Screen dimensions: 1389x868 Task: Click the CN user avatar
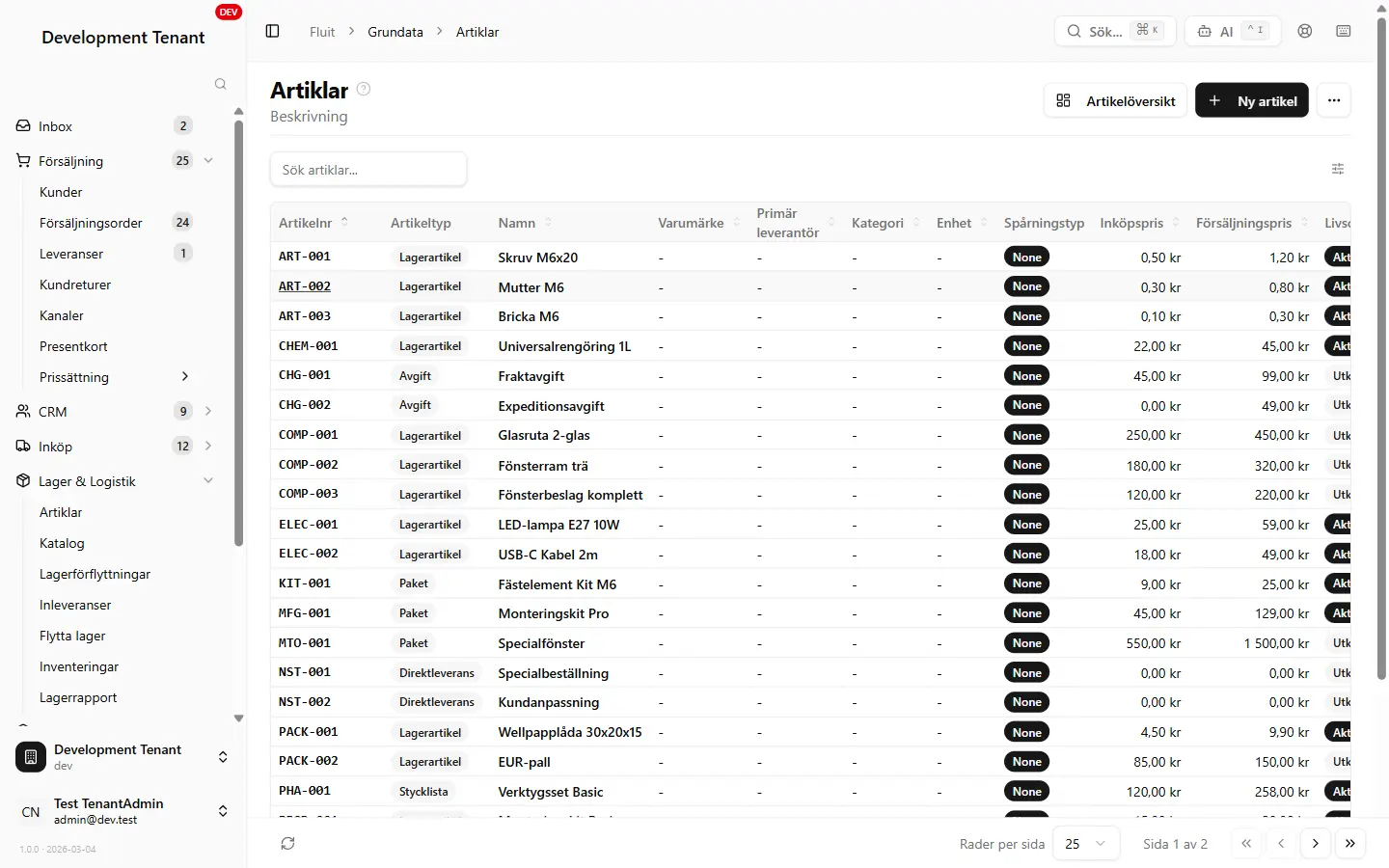point(31,811)
